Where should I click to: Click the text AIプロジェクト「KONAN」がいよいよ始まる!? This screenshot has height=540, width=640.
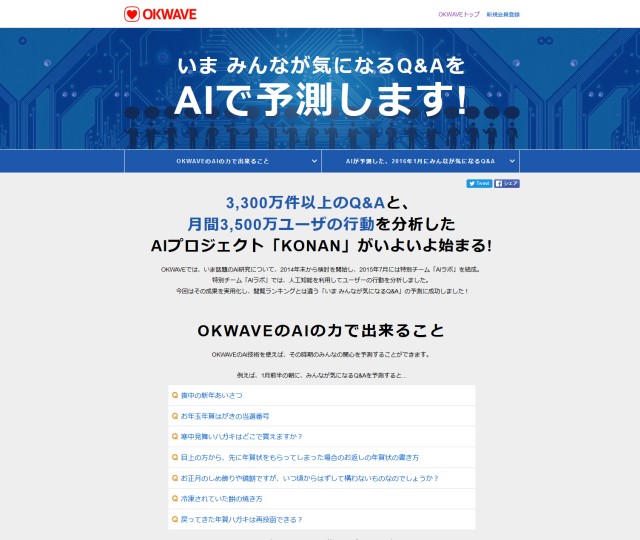[x=321, y=246]
